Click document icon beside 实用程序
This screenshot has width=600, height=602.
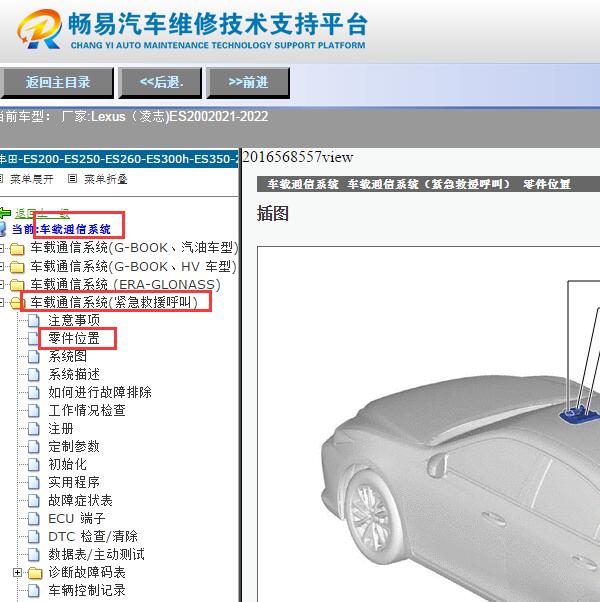click(34, 483)
